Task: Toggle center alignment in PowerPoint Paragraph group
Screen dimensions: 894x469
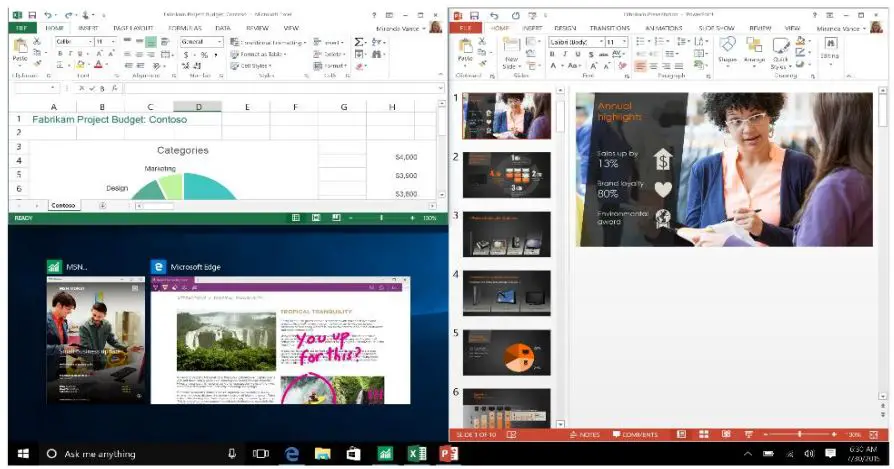Action: click(653, 66)
